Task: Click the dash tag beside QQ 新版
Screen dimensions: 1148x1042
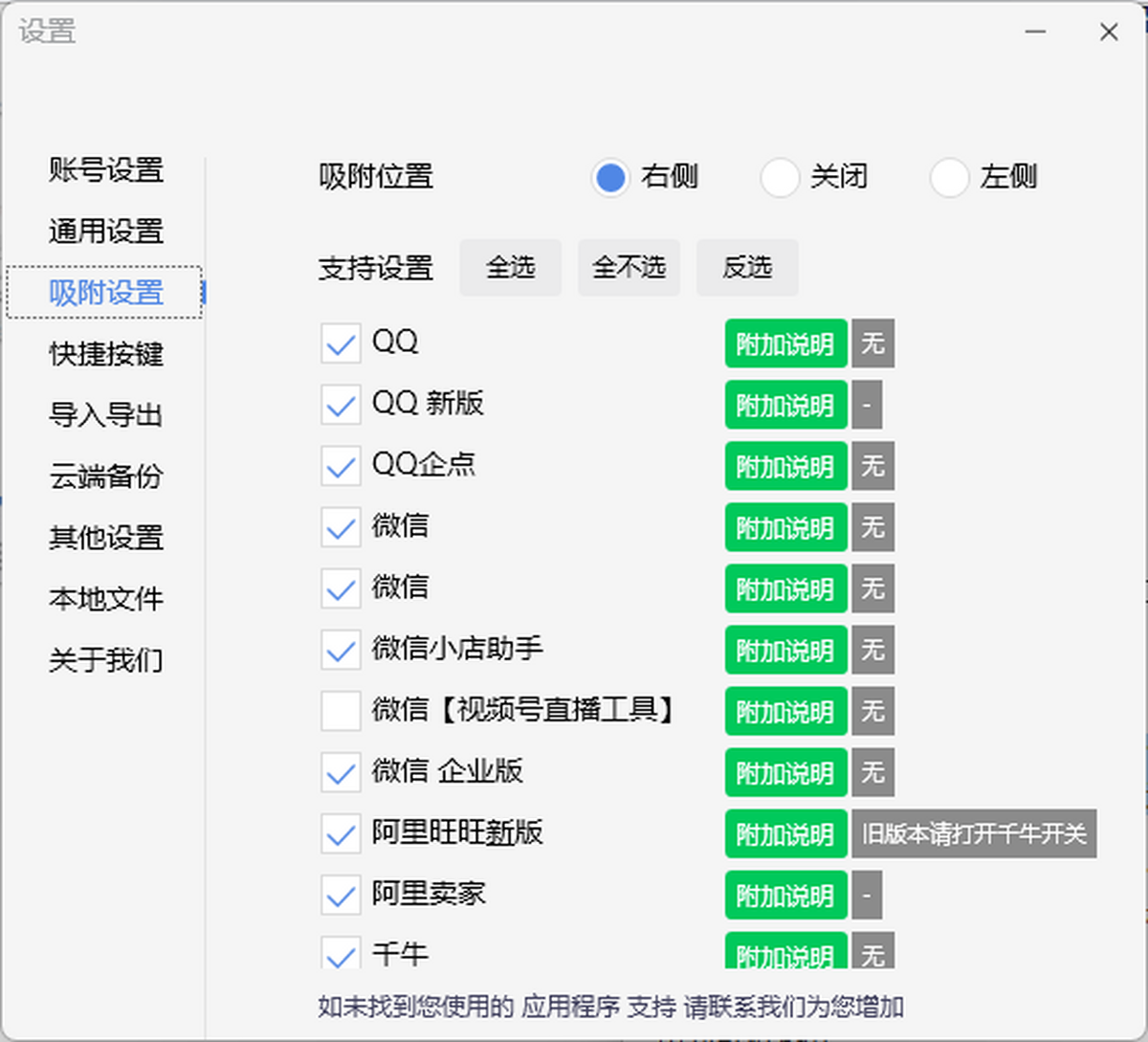Action: (867, 405)
